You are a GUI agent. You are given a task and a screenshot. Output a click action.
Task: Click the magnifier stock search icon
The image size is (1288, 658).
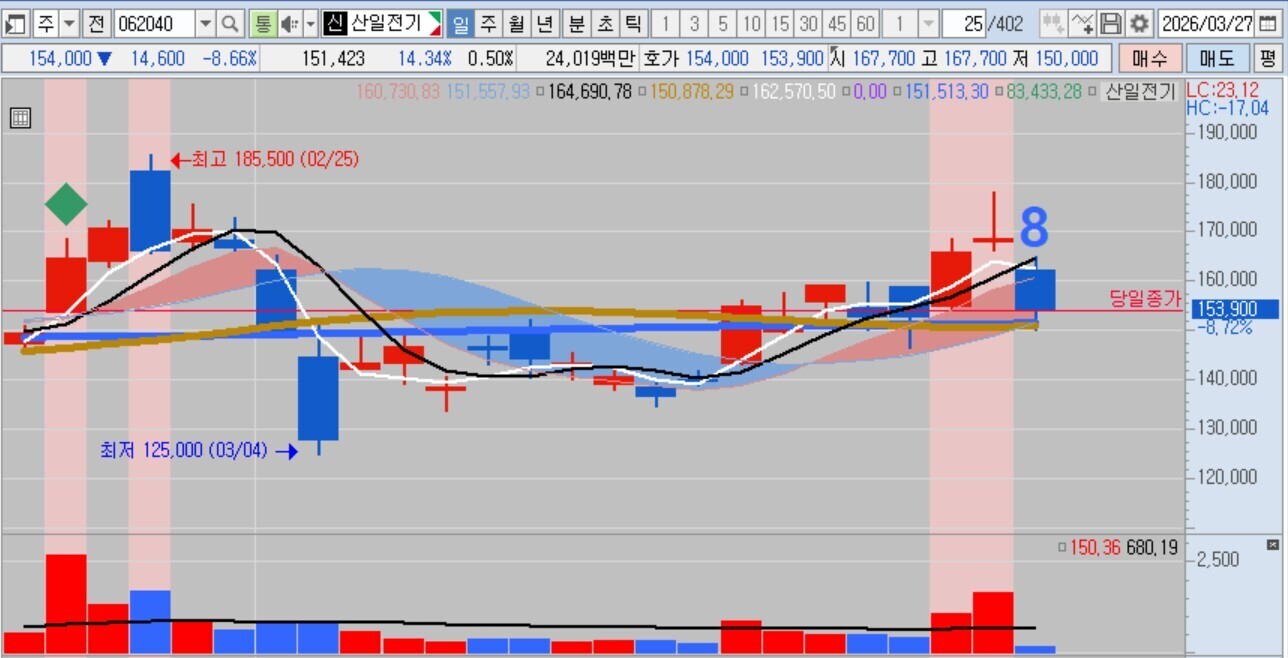[230, 23]
